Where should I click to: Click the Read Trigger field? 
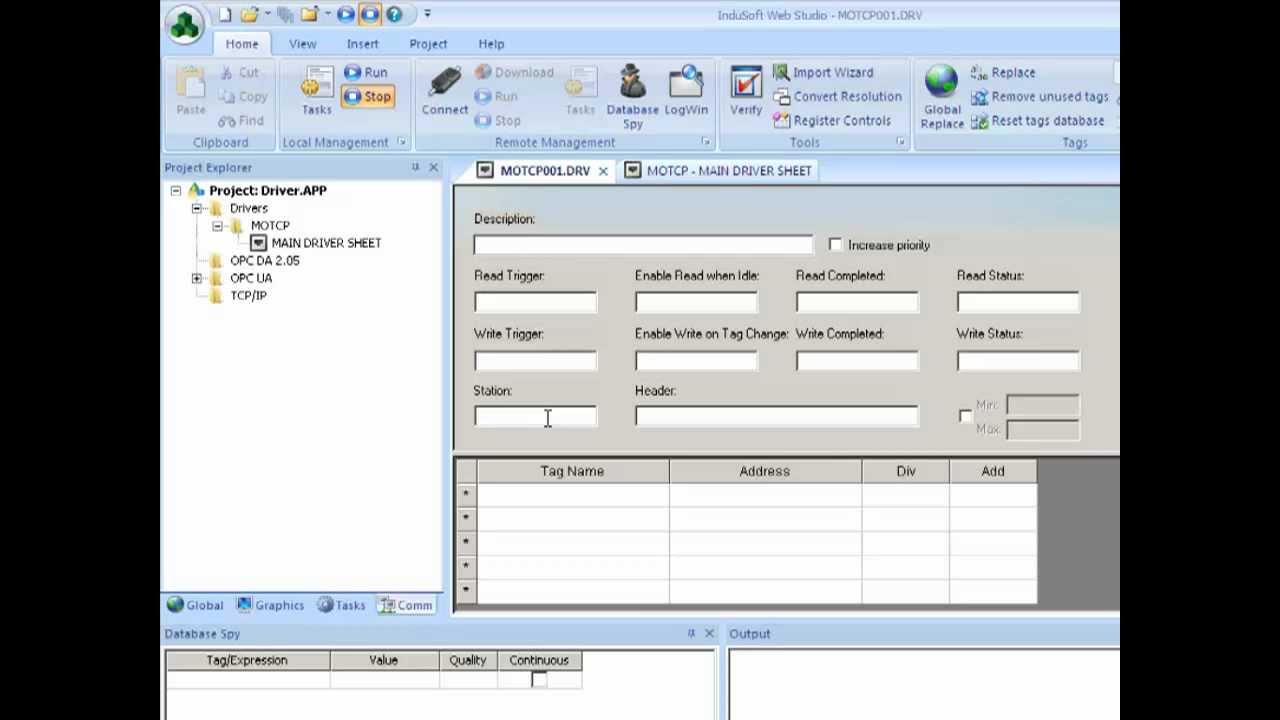coord(535,302)
